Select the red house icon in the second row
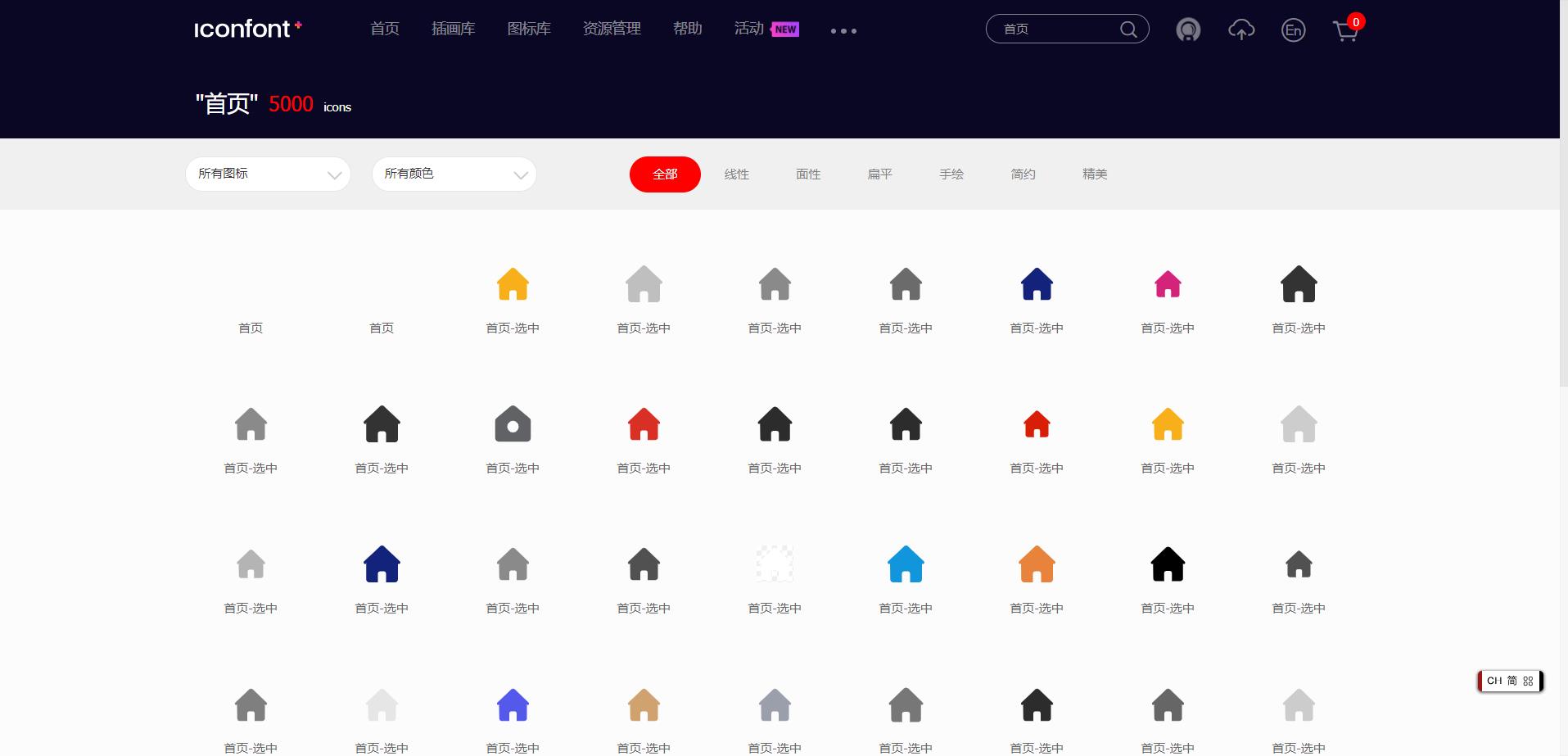 coord(644,423)
